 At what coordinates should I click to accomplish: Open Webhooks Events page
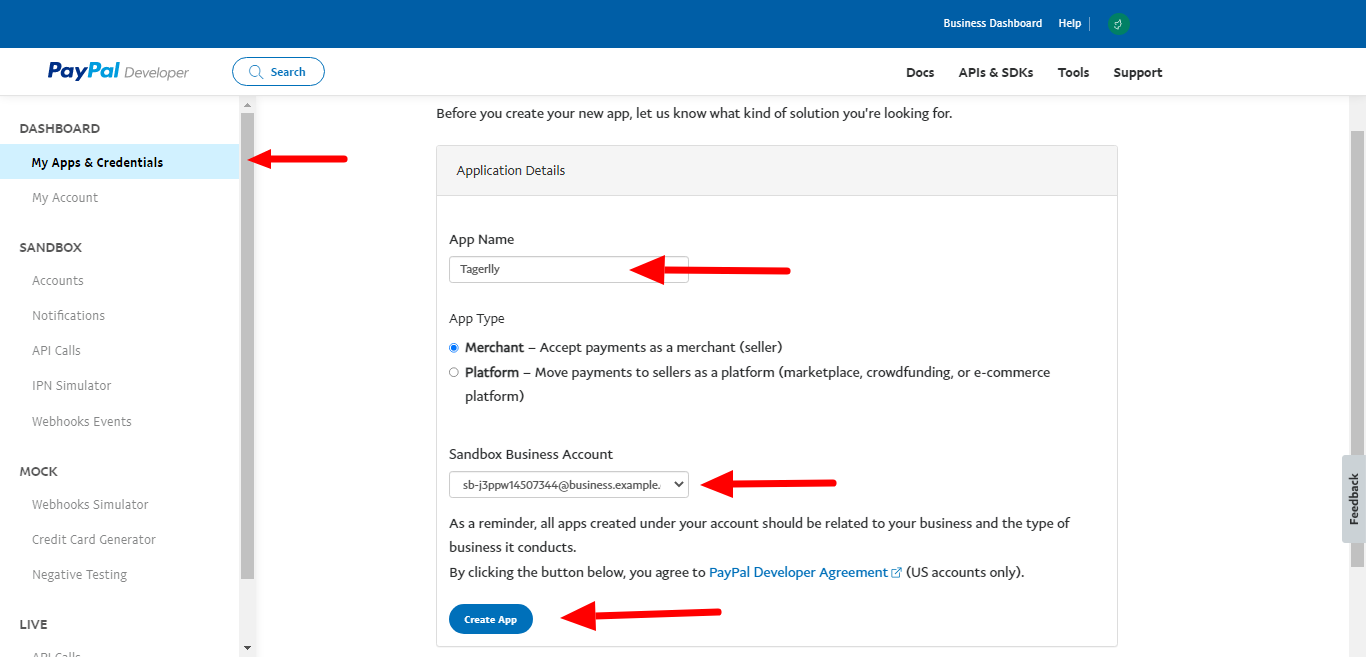point(81,422)
